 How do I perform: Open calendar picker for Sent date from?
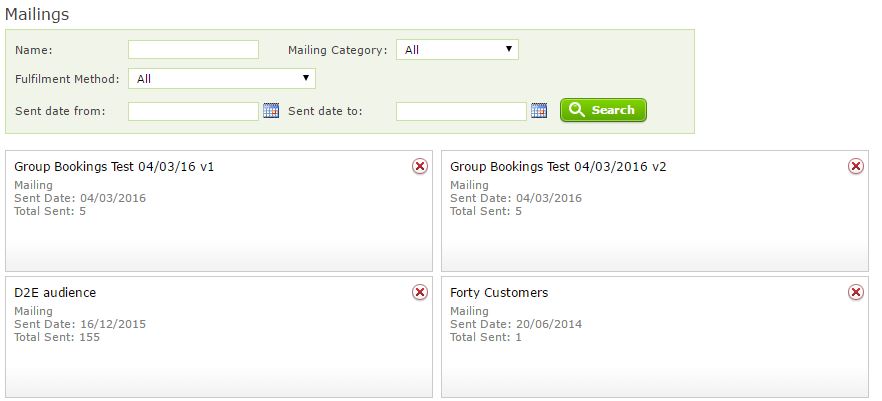coord(271,111)
